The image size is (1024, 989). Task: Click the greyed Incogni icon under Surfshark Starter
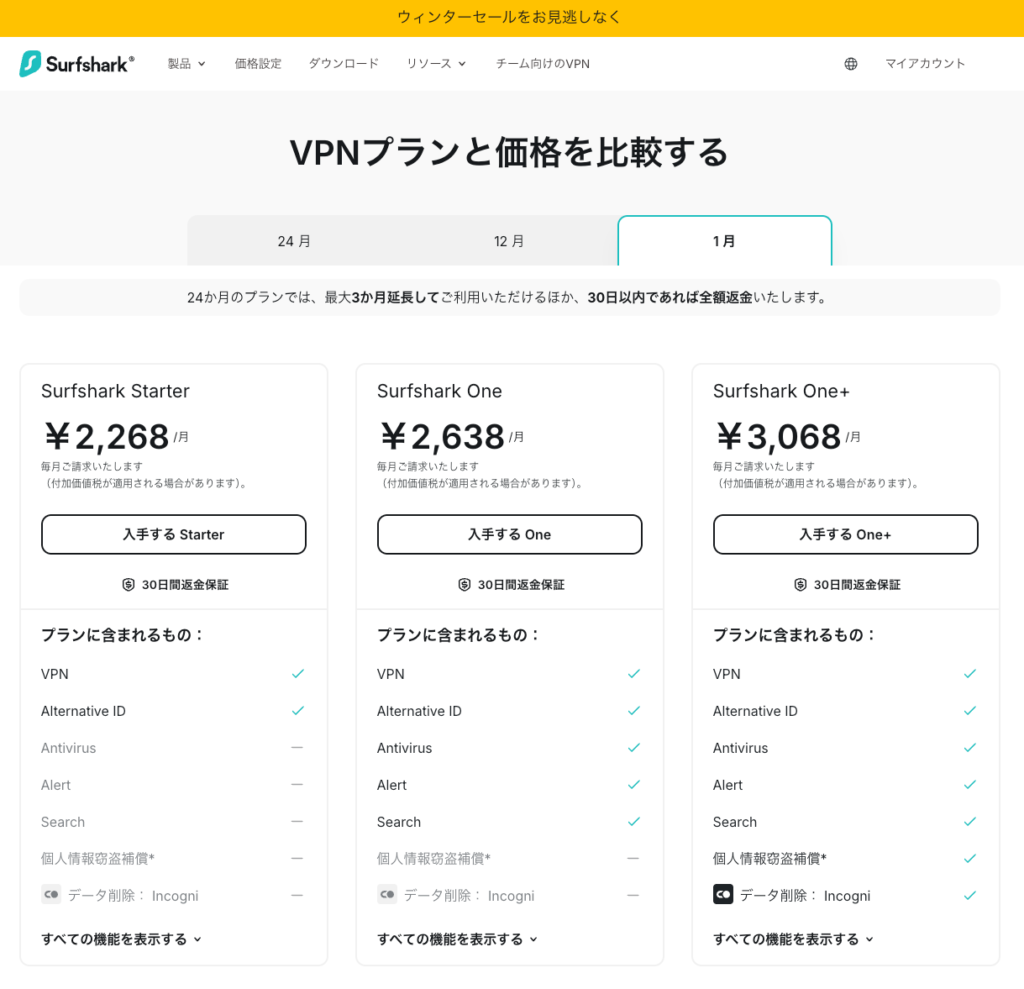click(51, 894)
